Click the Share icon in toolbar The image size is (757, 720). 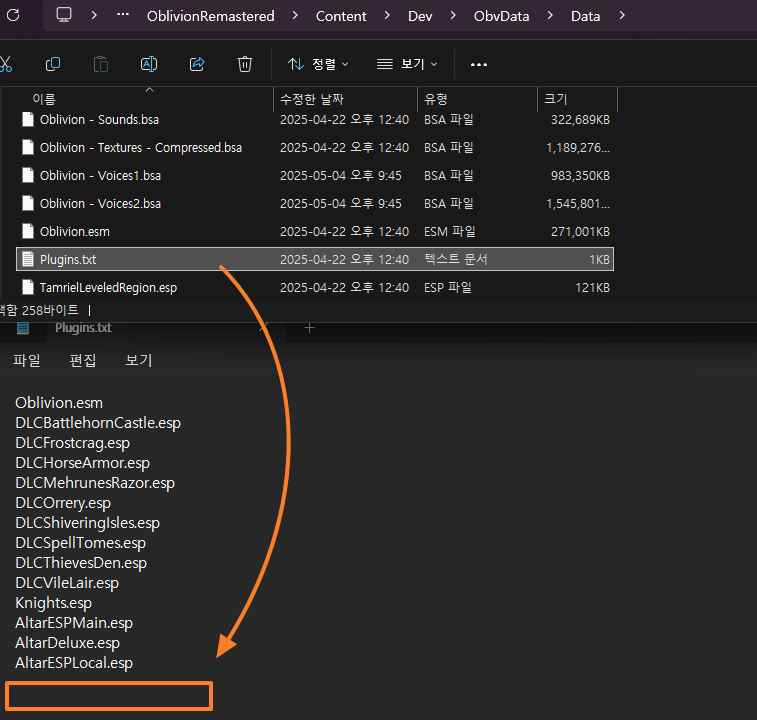pos(196,64)
